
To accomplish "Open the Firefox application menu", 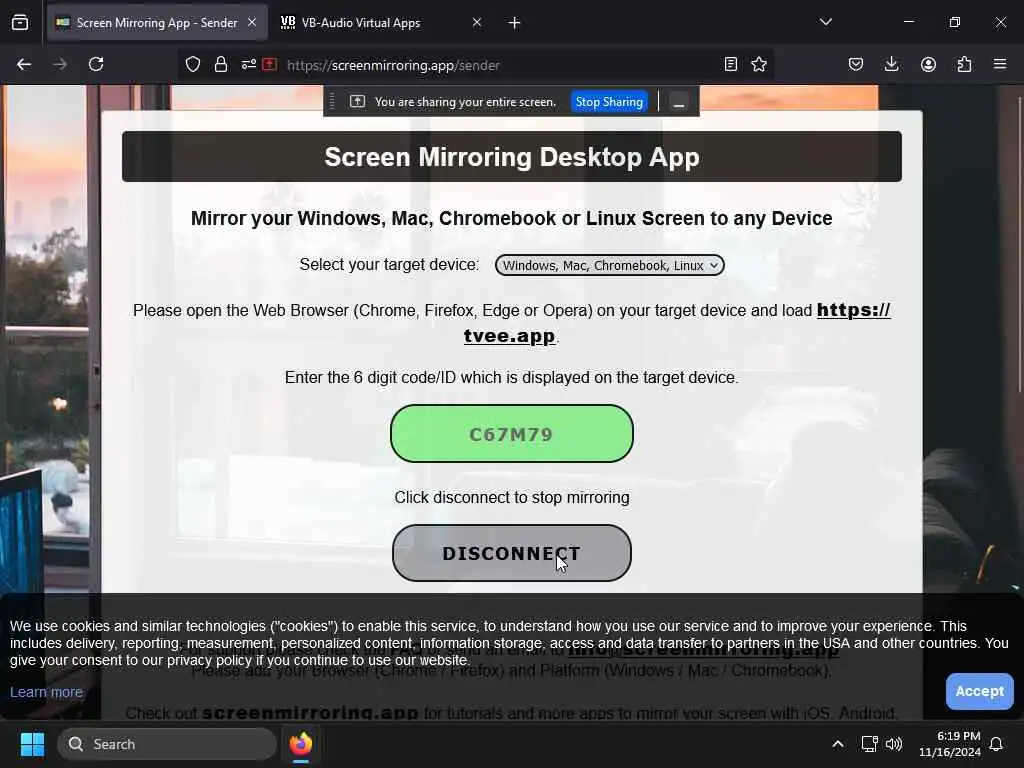I will click(x=1000, y=65).
